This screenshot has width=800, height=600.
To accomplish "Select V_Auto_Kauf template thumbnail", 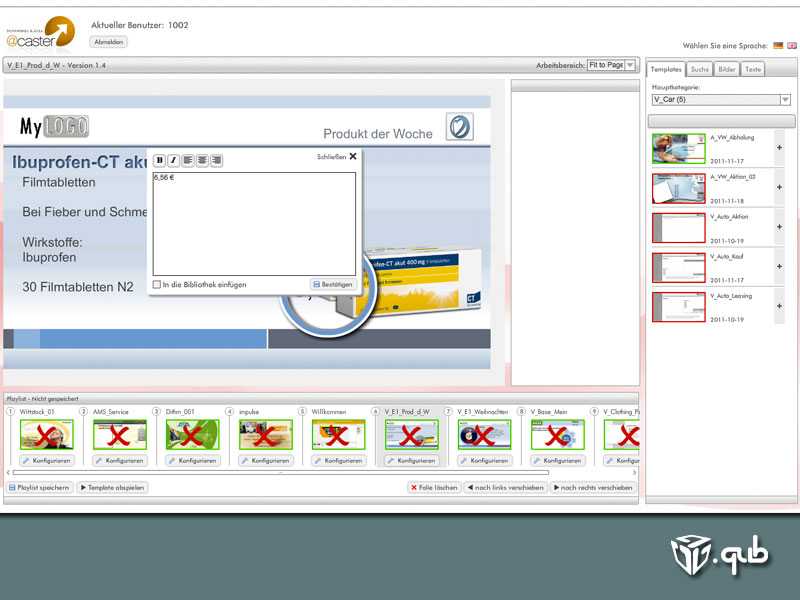I will click(679, 267).
